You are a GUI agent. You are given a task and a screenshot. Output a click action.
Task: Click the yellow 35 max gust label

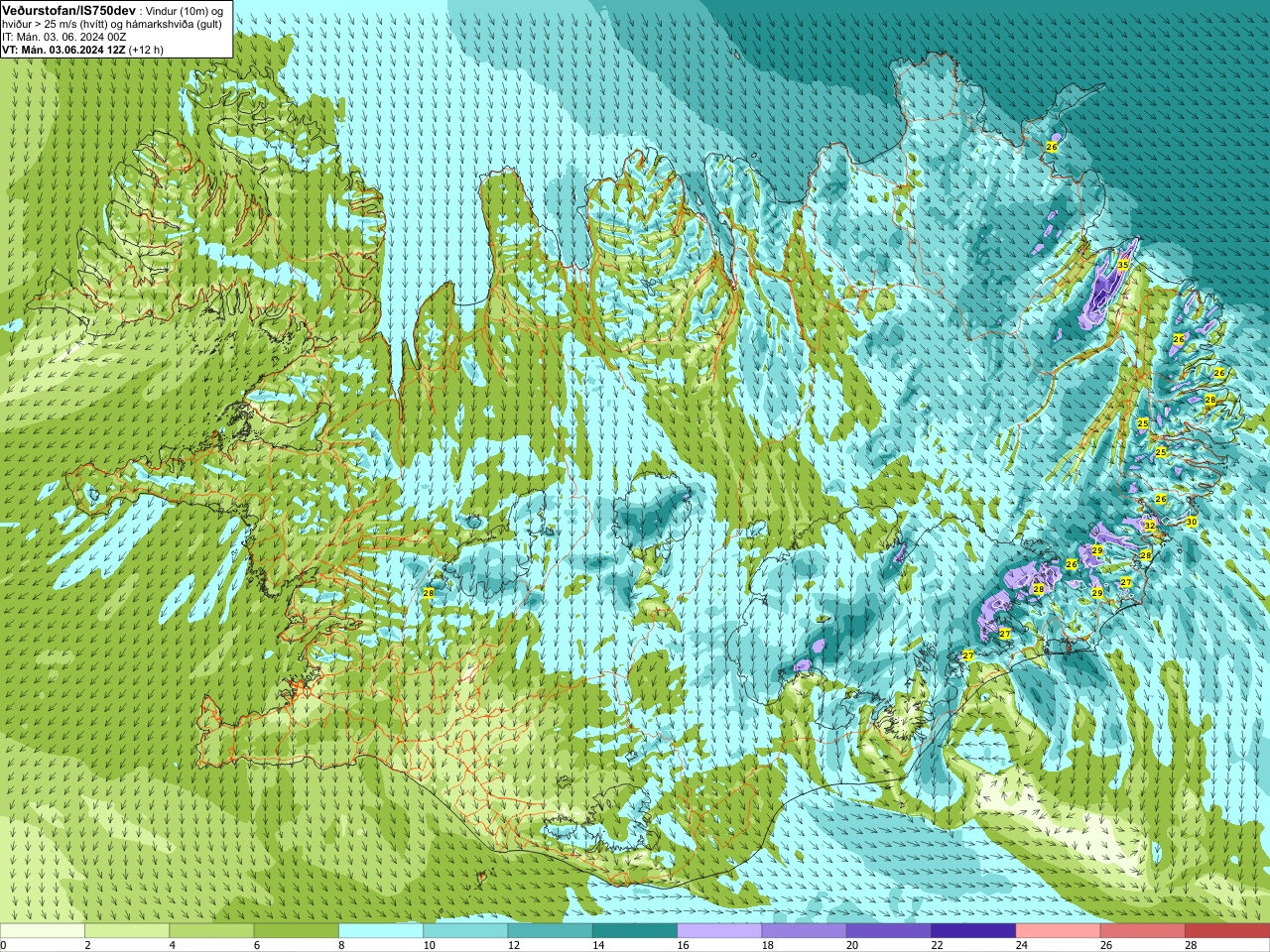(x=1122, y=265)
